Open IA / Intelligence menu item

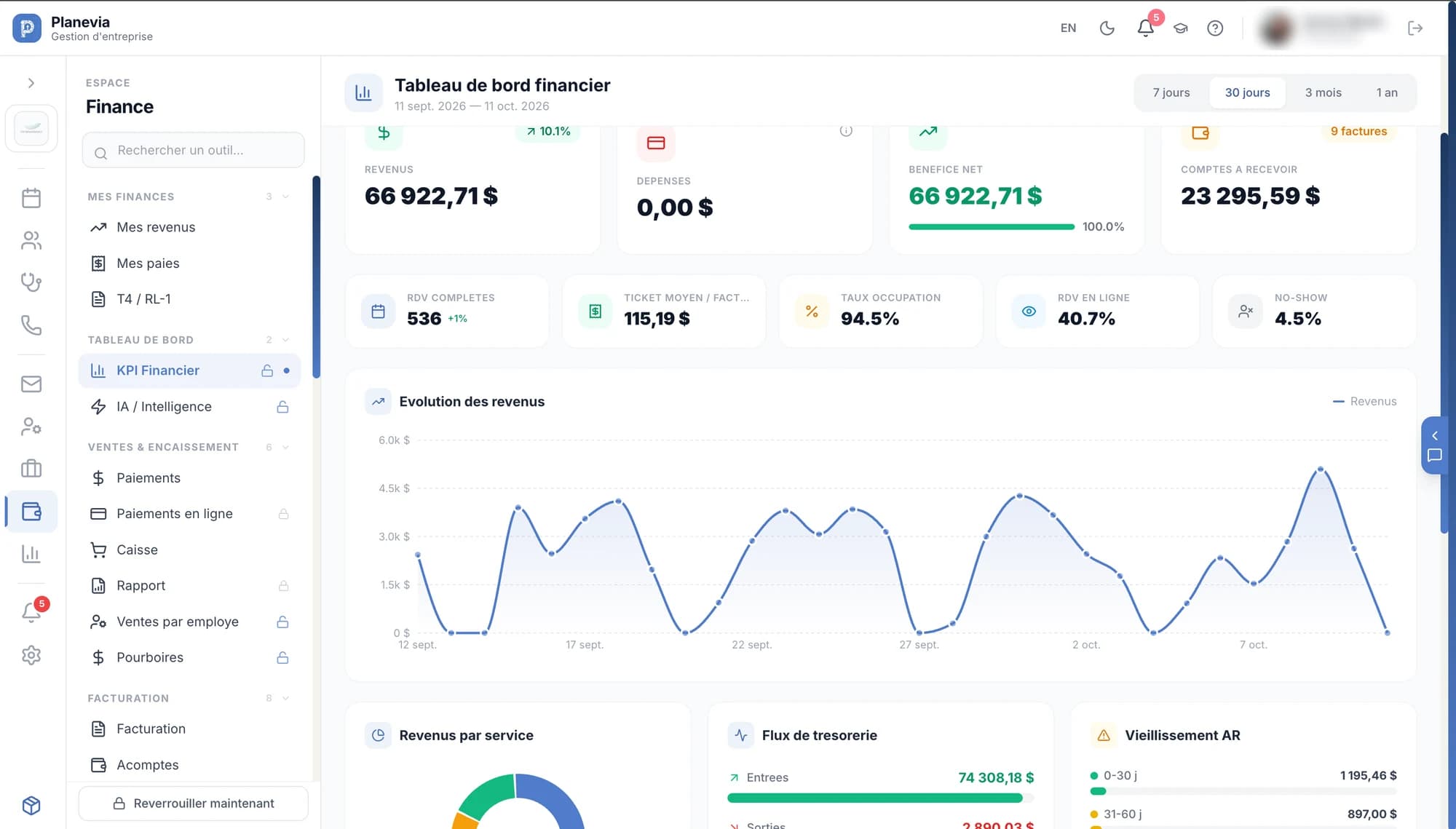[189, 407]
